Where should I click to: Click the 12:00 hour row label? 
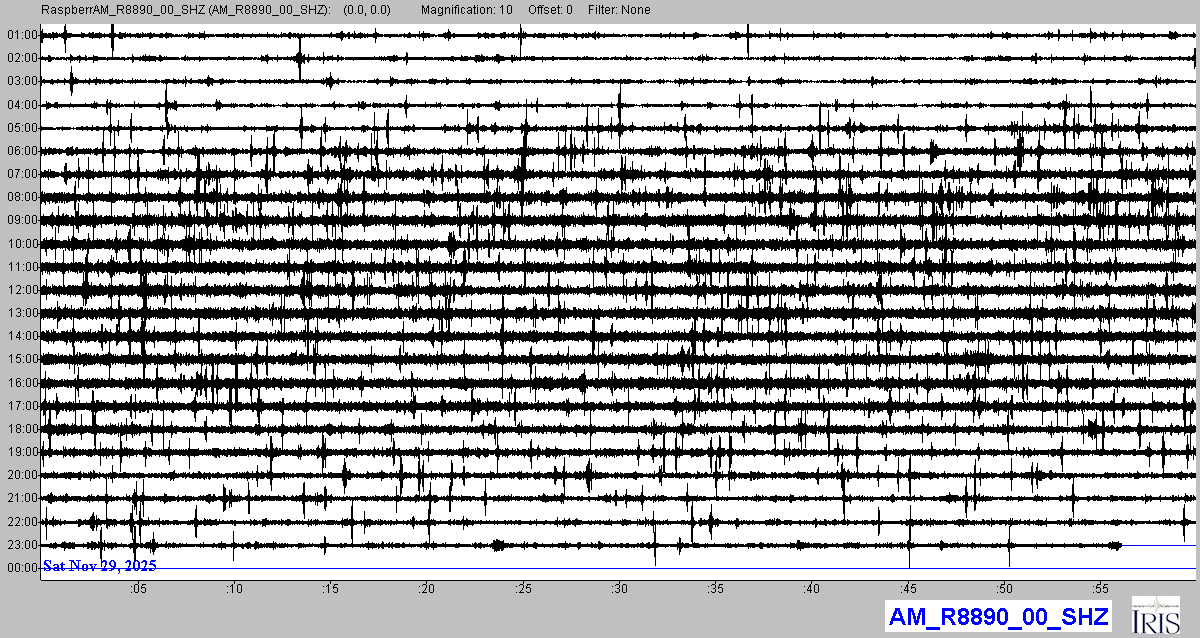click(x=21, y=290)
